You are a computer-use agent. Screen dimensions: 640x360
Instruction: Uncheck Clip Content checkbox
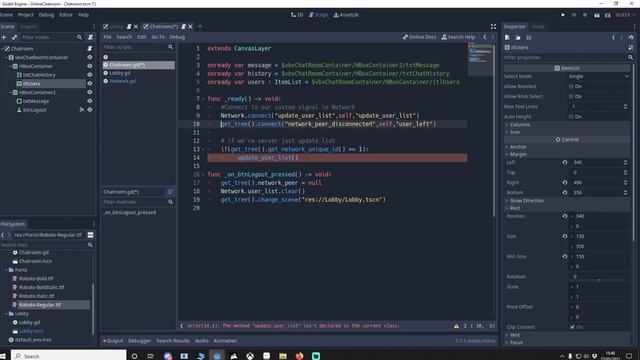[572, 327]
